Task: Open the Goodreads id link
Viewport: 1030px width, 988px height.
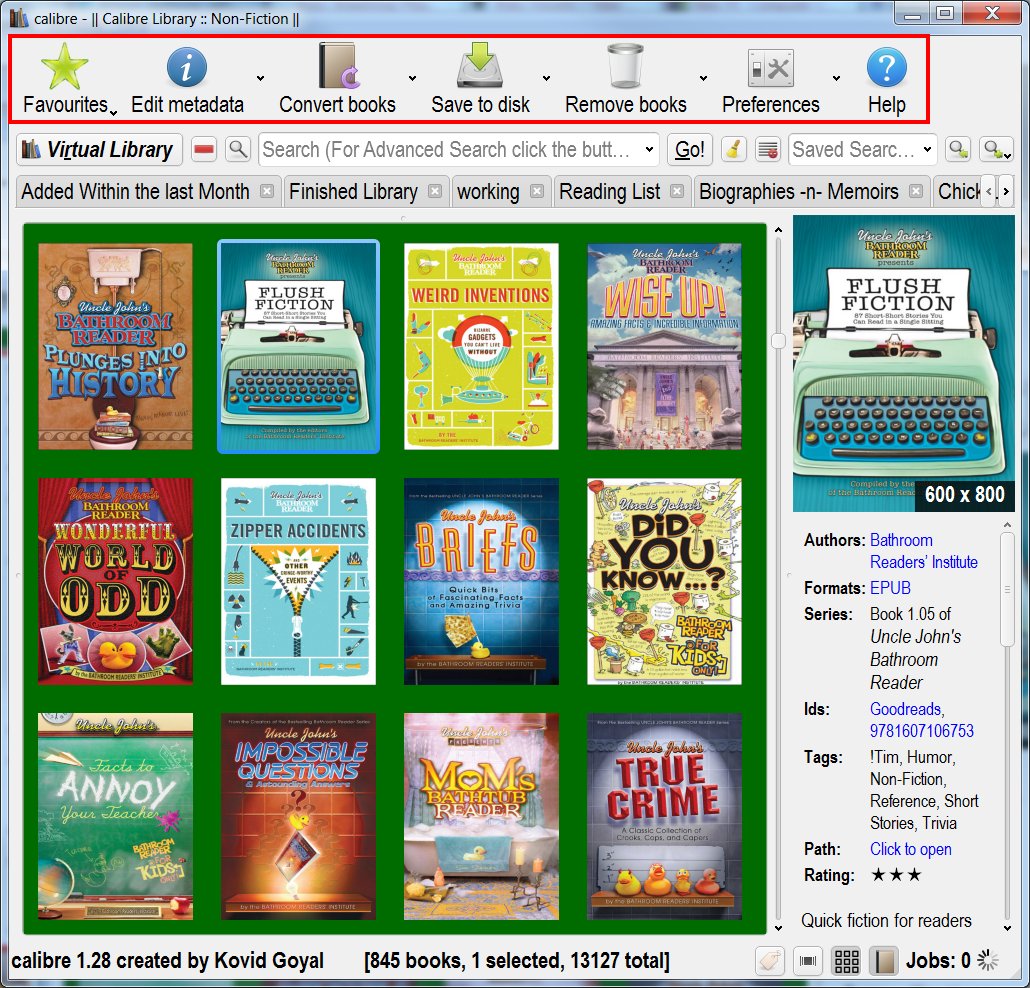Action: point(906,709)
